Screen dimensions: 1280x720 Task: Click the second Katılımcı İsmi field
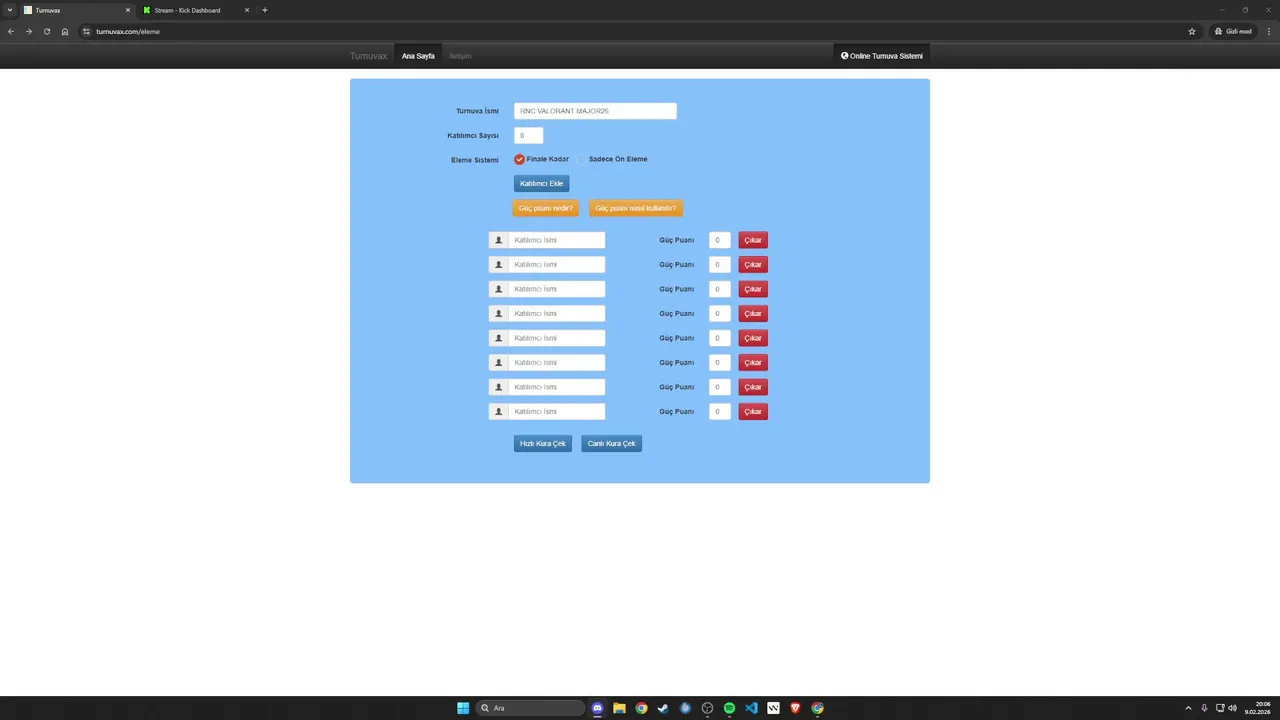tap(557, 265)
